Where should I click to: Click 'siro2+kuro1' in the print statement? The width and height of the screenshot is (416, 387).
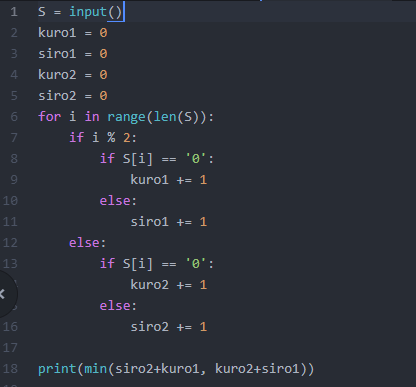click(x=157, y=369)
